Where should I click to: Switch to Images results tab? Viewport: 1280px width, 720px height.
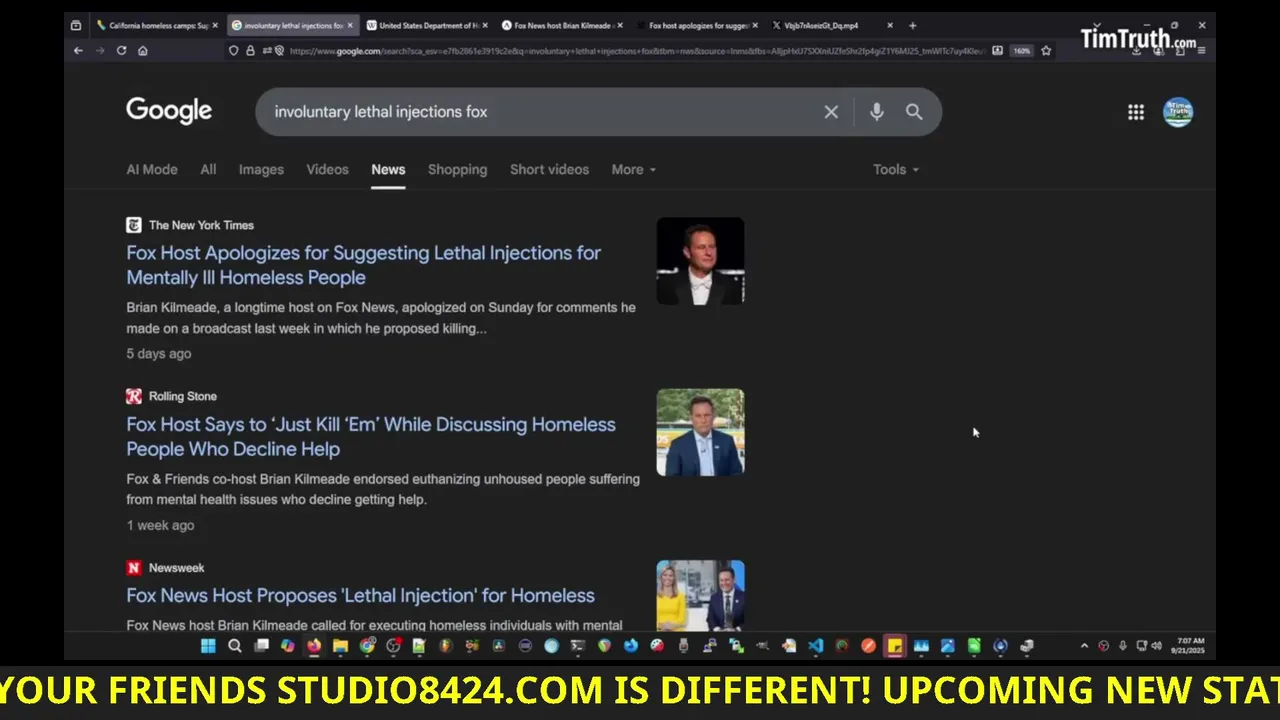pyautogui.click(x=261, y=169)
